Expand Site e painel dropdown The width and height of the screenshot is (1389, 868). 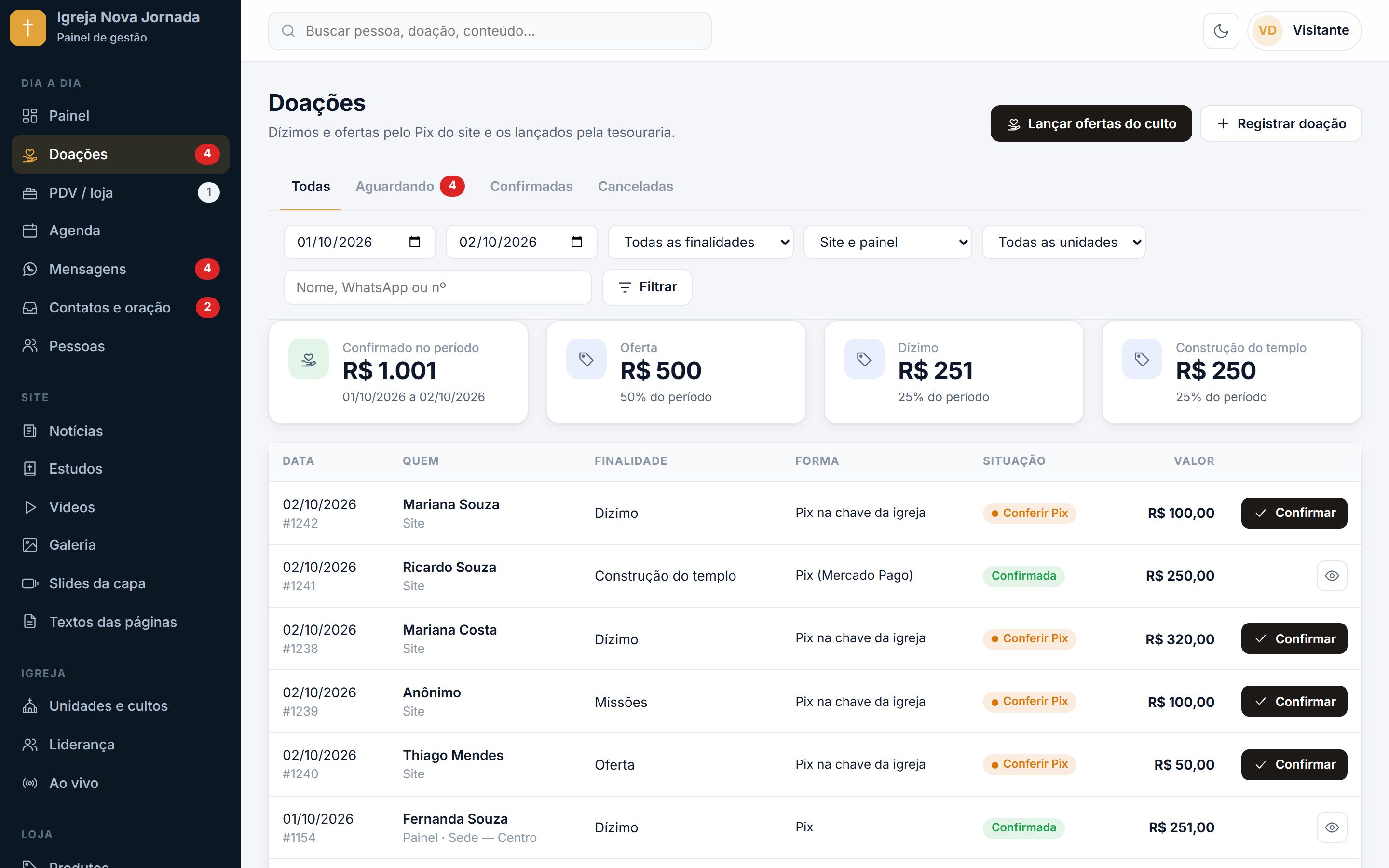tap(887, 242)
